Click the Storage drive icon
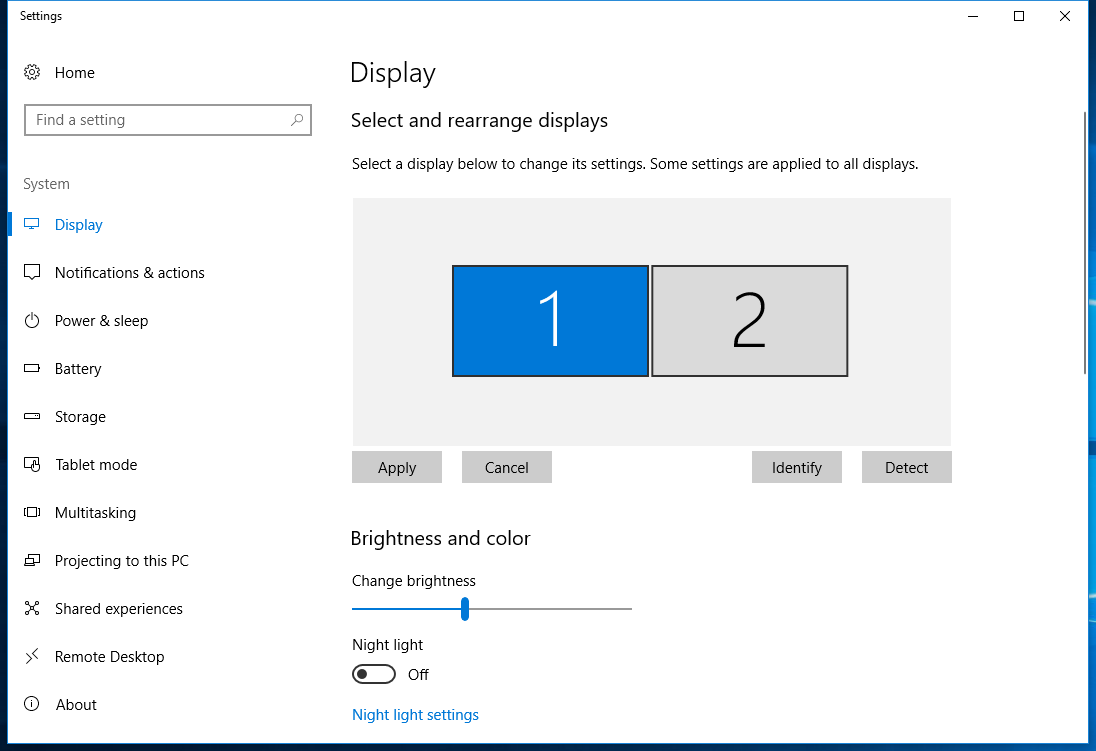 (32, 416)
